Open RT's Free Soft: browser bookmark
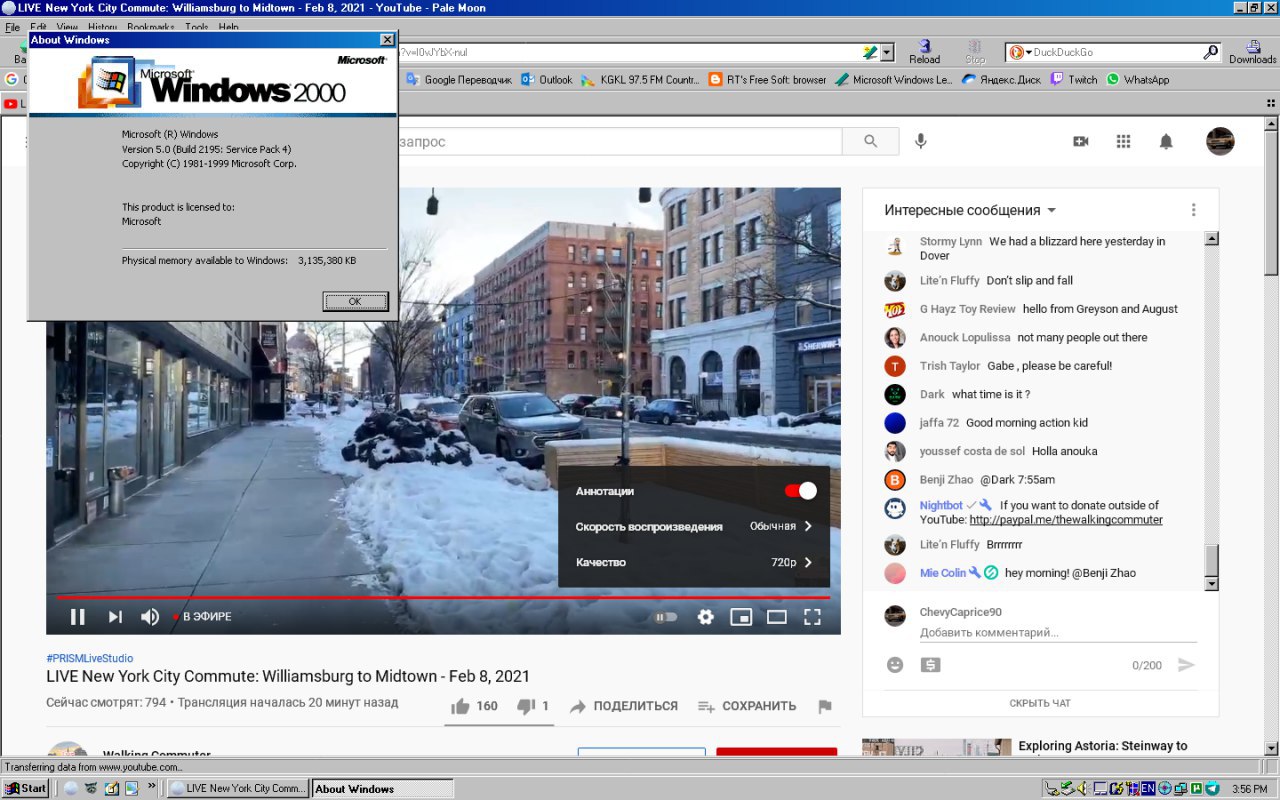 767,80
